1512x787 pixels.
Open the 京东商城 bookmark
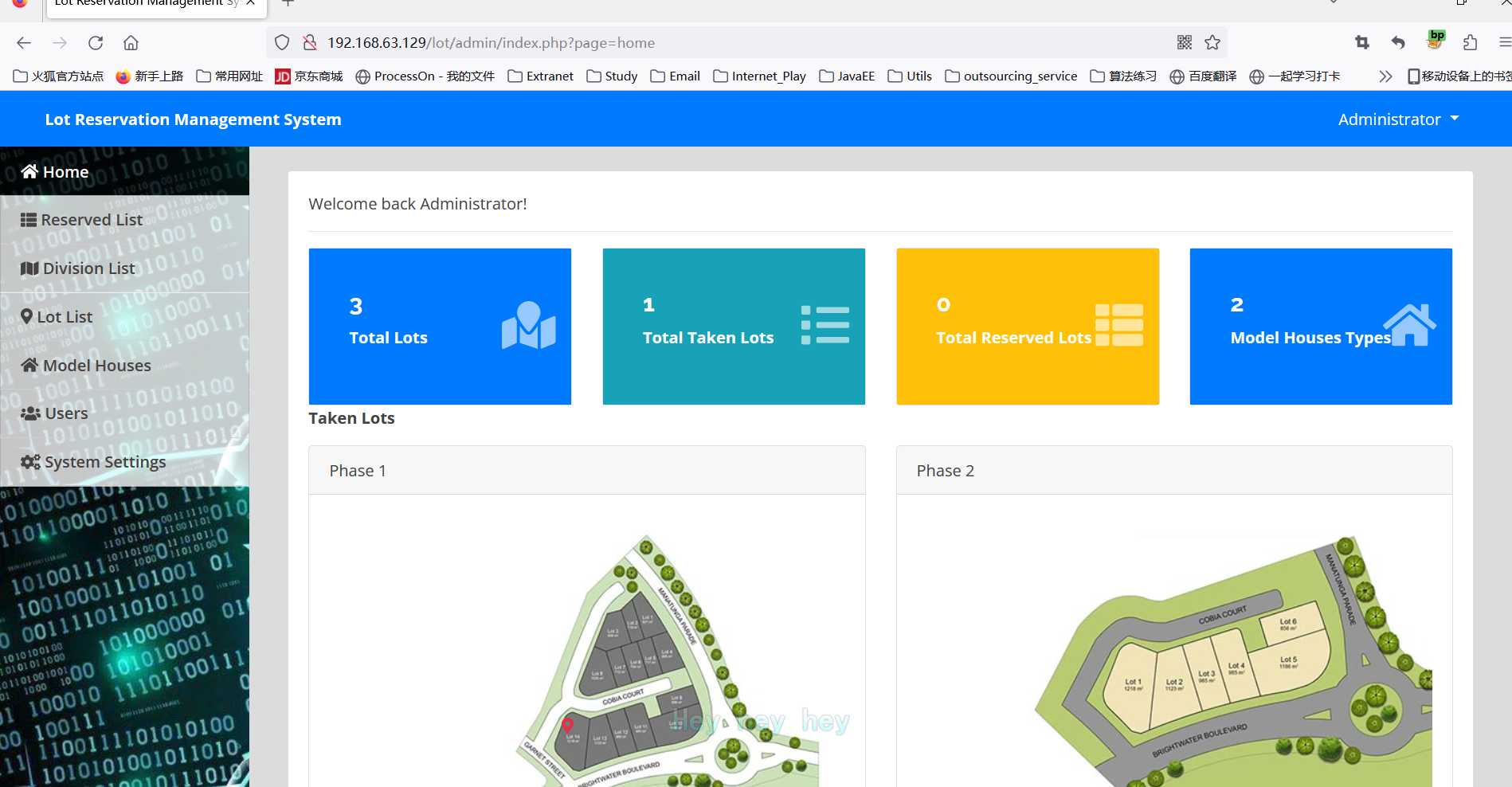coord(309,76)
